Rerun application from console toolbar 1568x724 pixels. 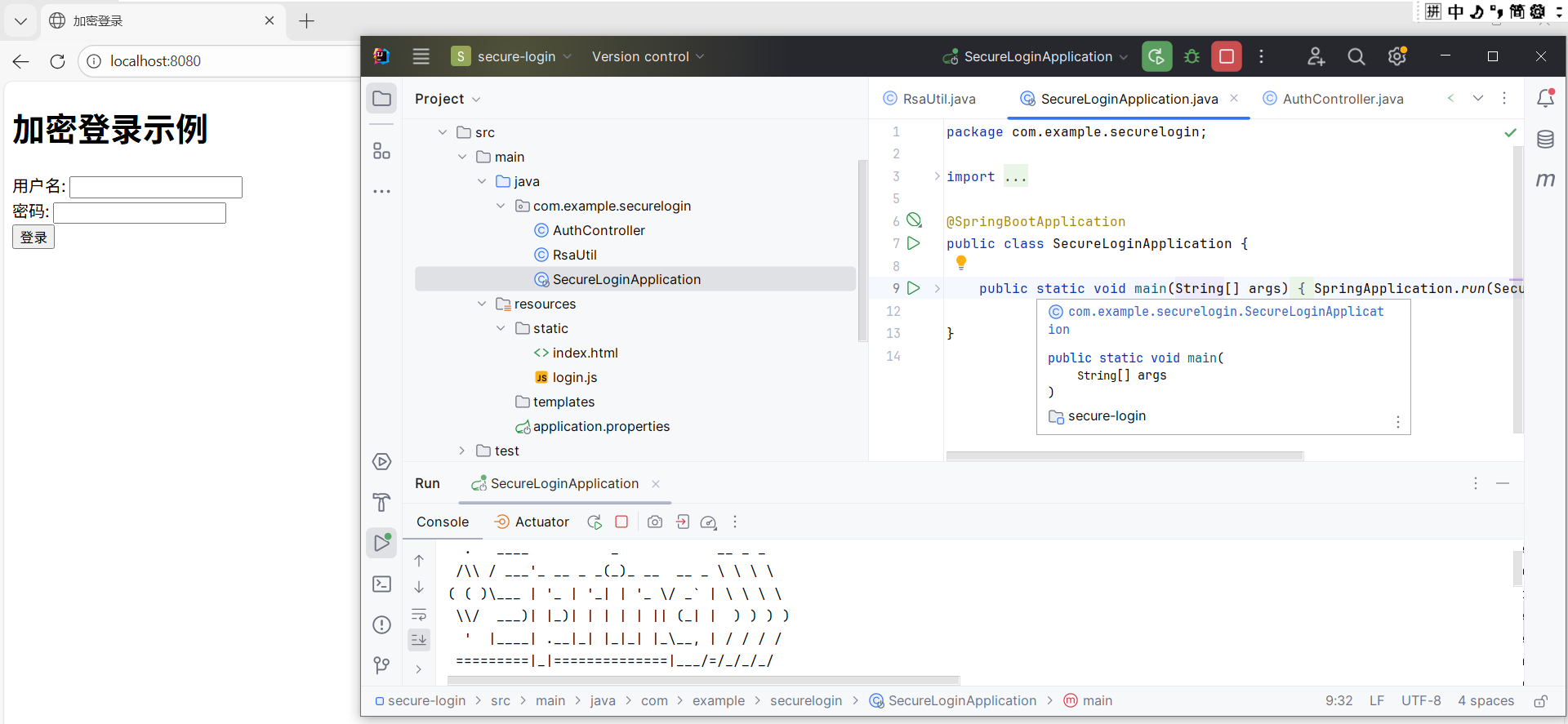tap(595, 522)
